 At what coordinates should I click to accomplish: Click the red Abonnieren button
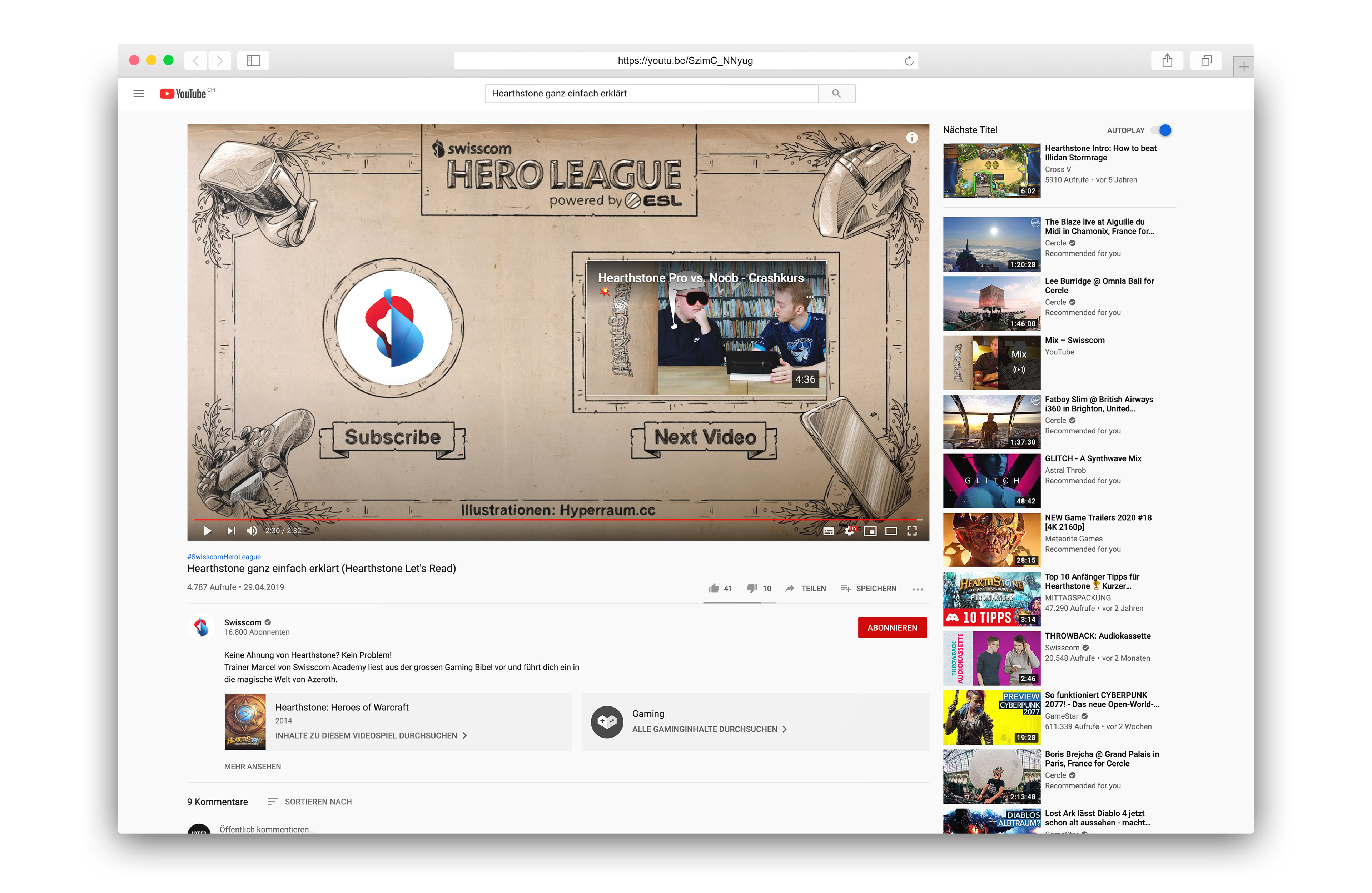(892, 627)
